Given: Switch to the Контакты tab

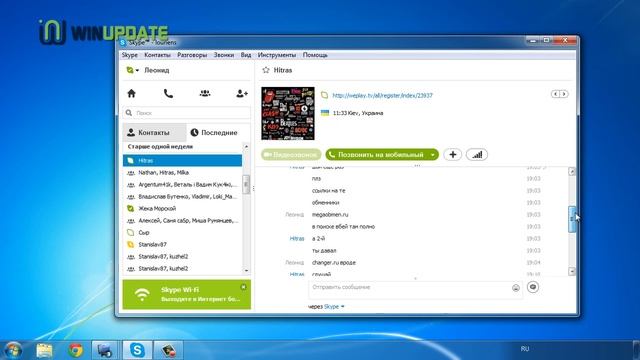Looking at the screenshot, I should (154, 133).
